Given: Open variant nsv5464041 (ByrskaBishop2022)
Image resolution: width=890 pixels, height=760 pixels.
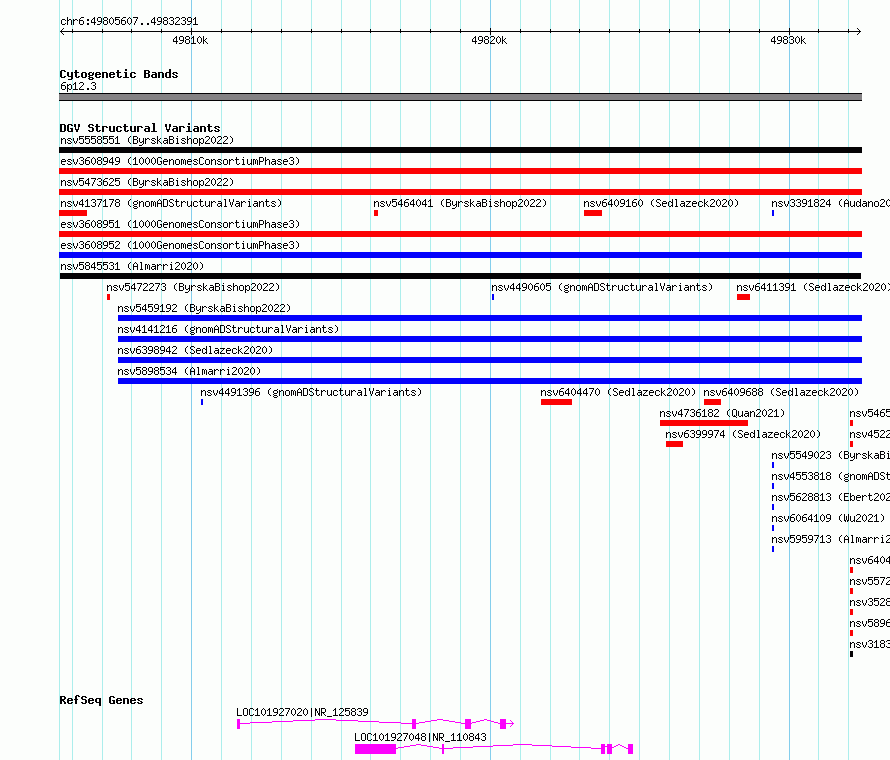Looking at the screenshot, I should (460, 203).
